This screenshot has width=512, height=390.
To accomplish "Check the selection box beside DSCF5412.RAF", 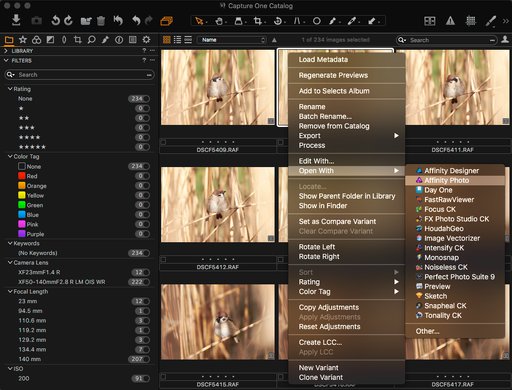I will pos(163,260).
